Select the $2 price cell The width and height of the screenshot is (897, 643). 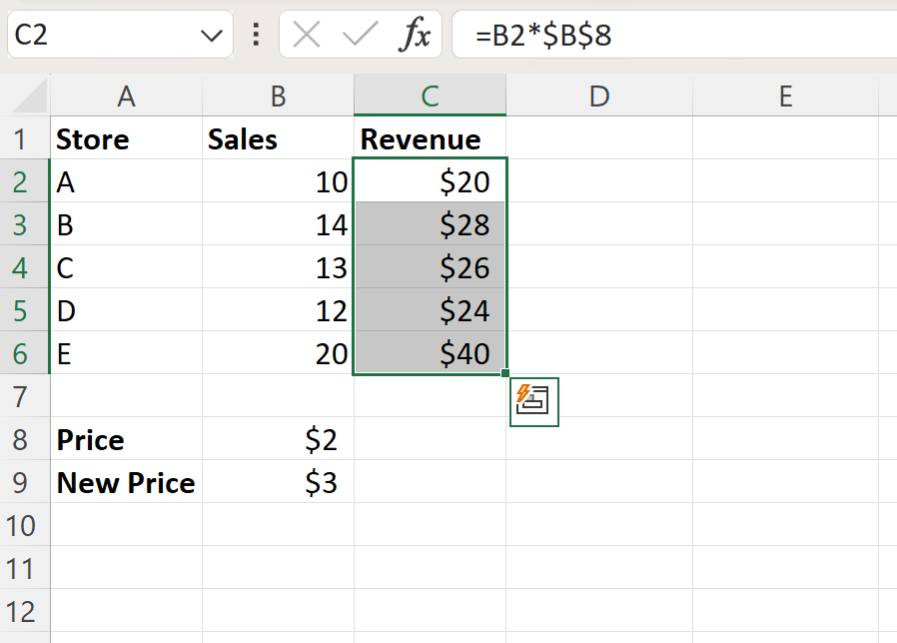[278, 439]
